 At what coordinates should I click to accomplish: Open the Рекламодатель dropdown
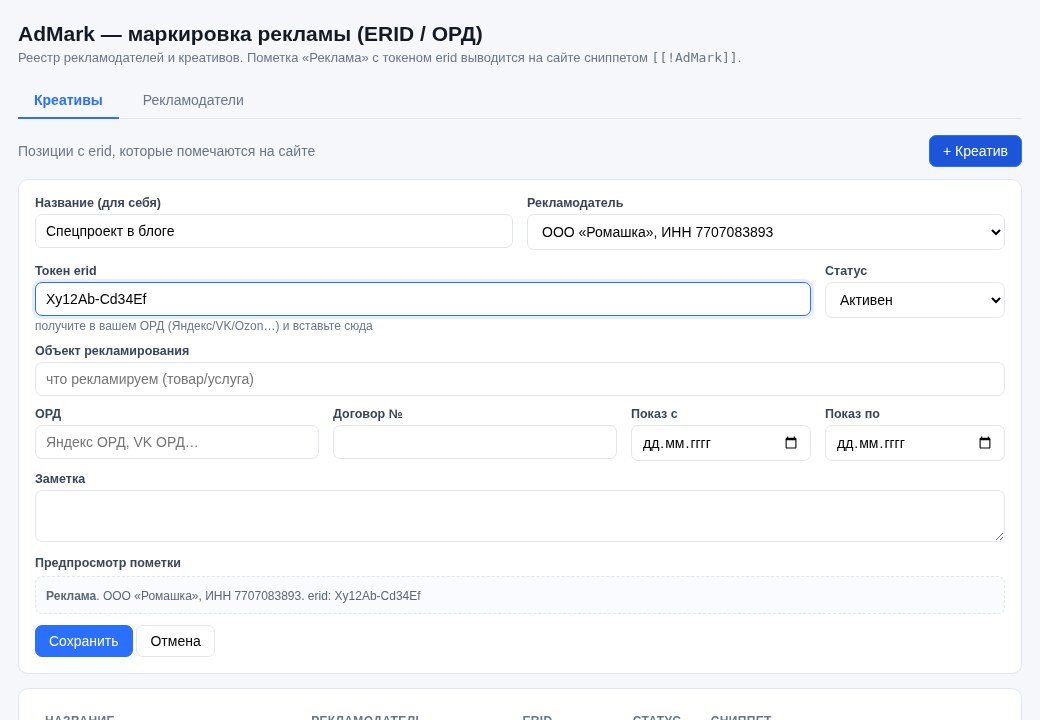765,232
